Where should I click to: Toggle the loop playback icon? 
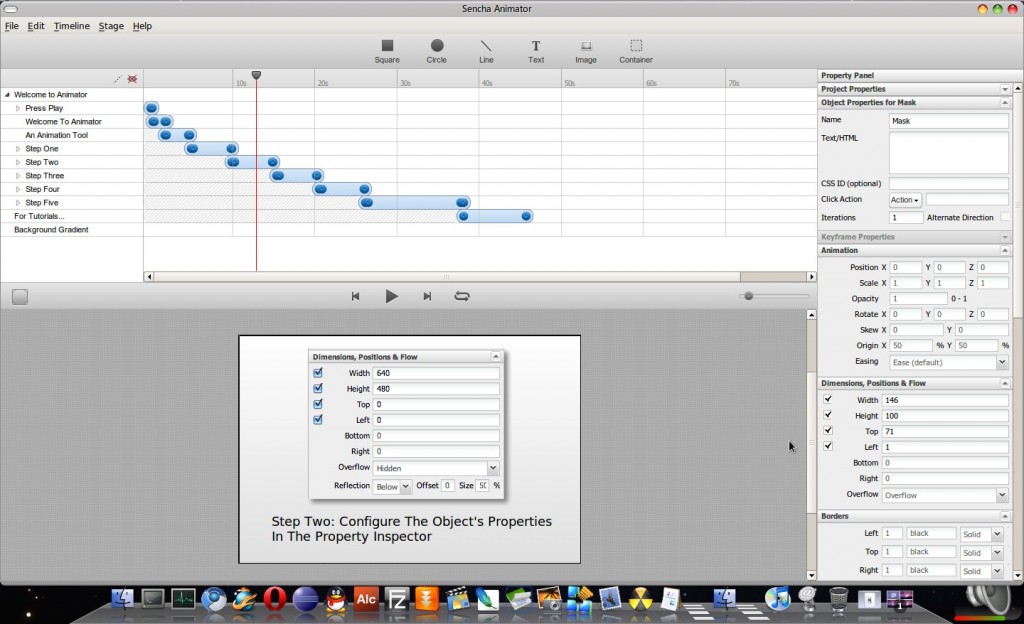tap(462, 296)
